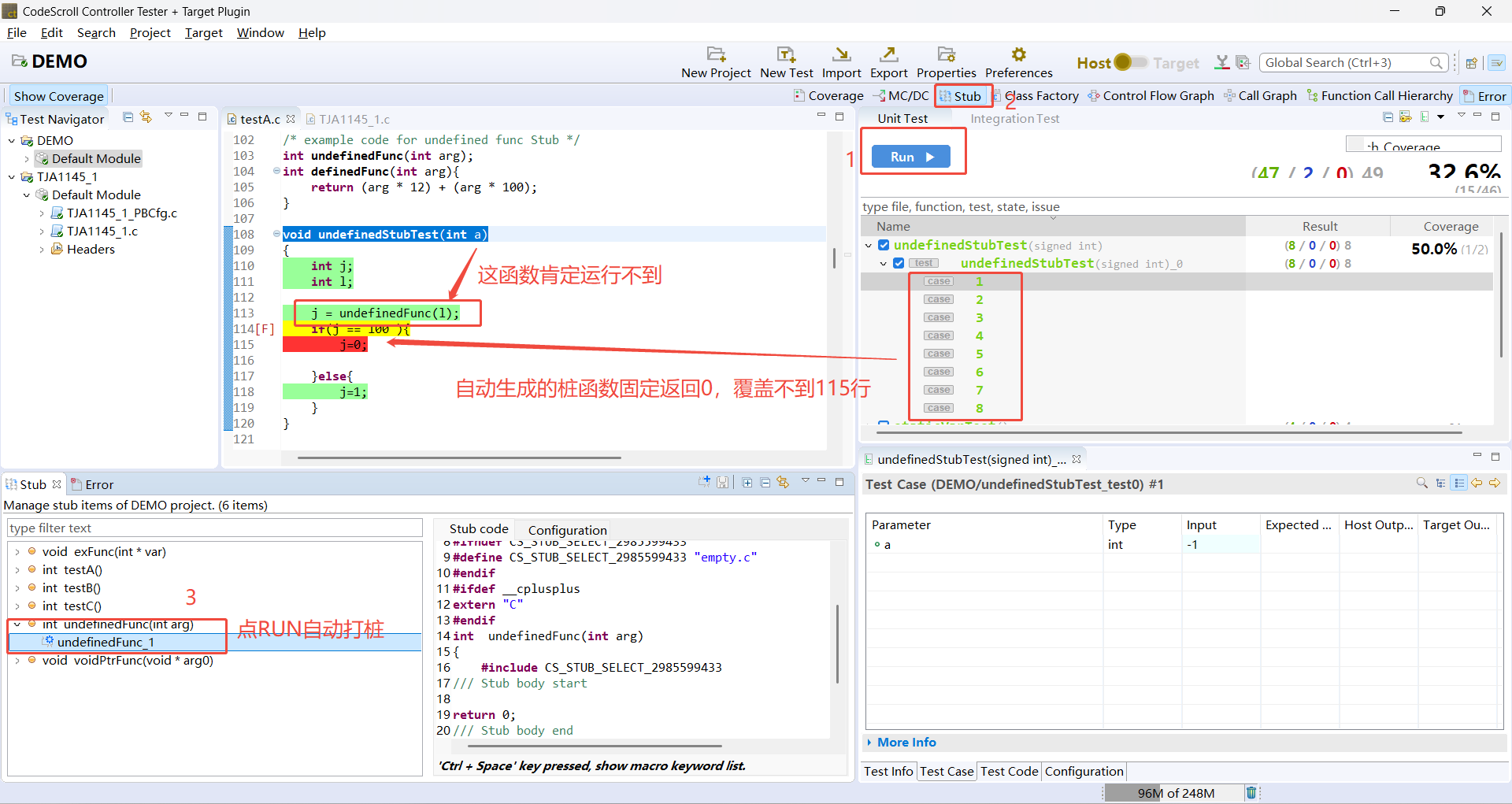Click the garbage collector trash icon
The width and height of the screenshot is (1512, 804).
1251,793
